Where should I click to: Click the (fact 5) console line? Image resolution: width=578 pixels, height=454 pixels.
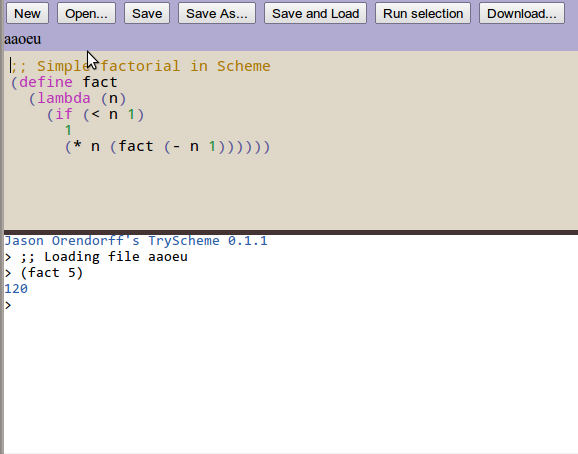point(44,273)
